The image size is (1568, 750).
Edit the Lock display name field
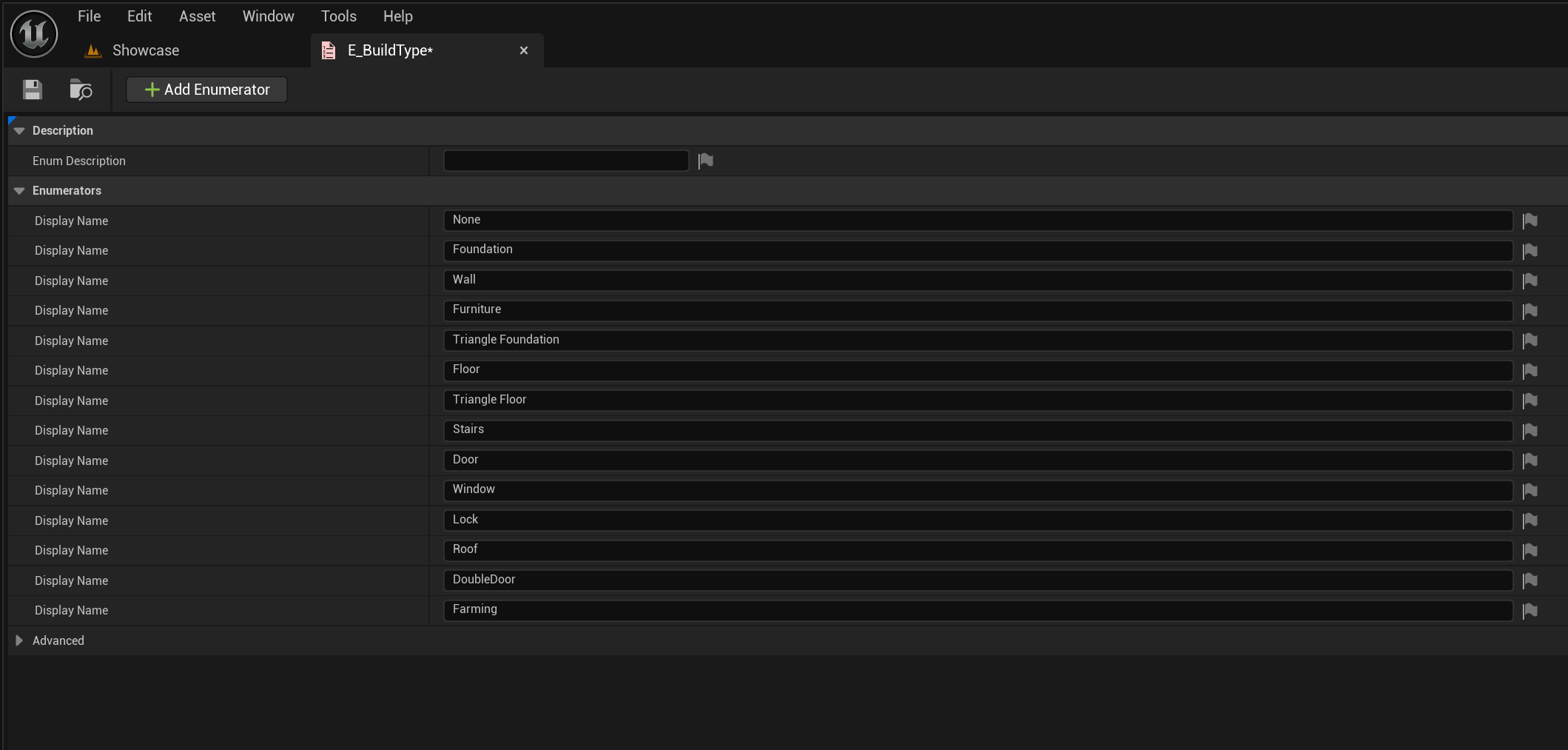click(x=978, y=520)
